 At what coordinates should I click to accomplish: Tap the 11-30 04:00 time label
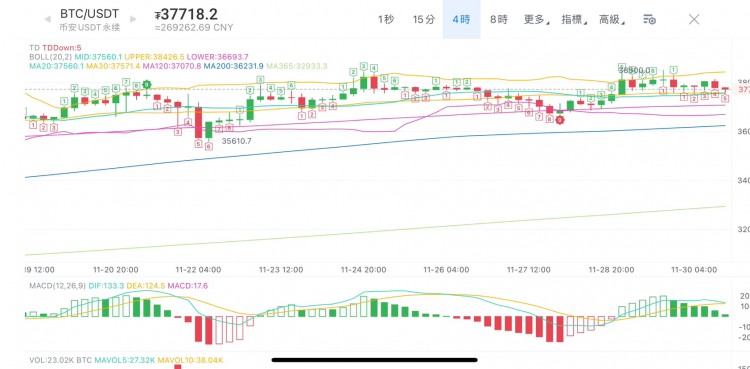[x=695, y=270]
